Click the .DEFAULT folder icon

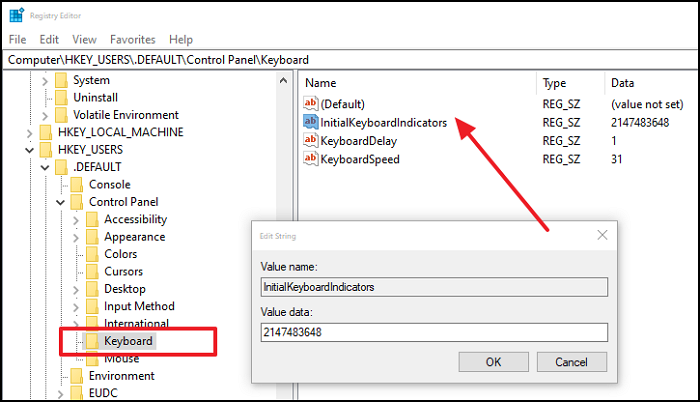click(61, 167)
